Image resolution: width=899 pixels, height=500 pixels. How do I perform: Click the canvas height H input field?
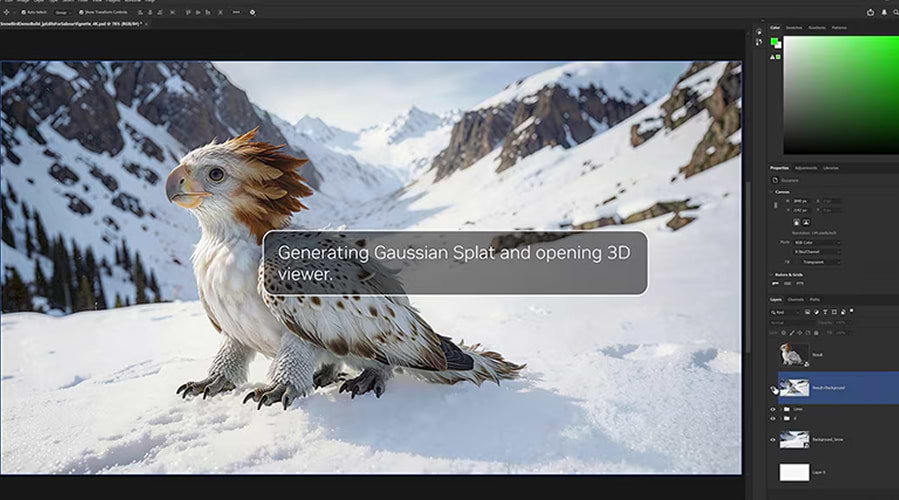[800, 210]
